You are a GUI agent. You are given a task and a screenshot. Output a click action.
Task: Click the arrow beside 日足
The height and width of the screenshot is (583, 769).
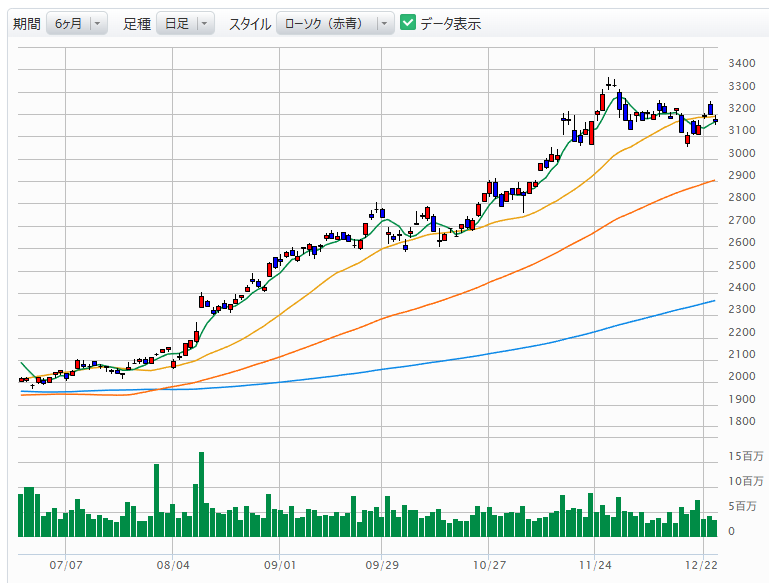click(x=204, y=23)
